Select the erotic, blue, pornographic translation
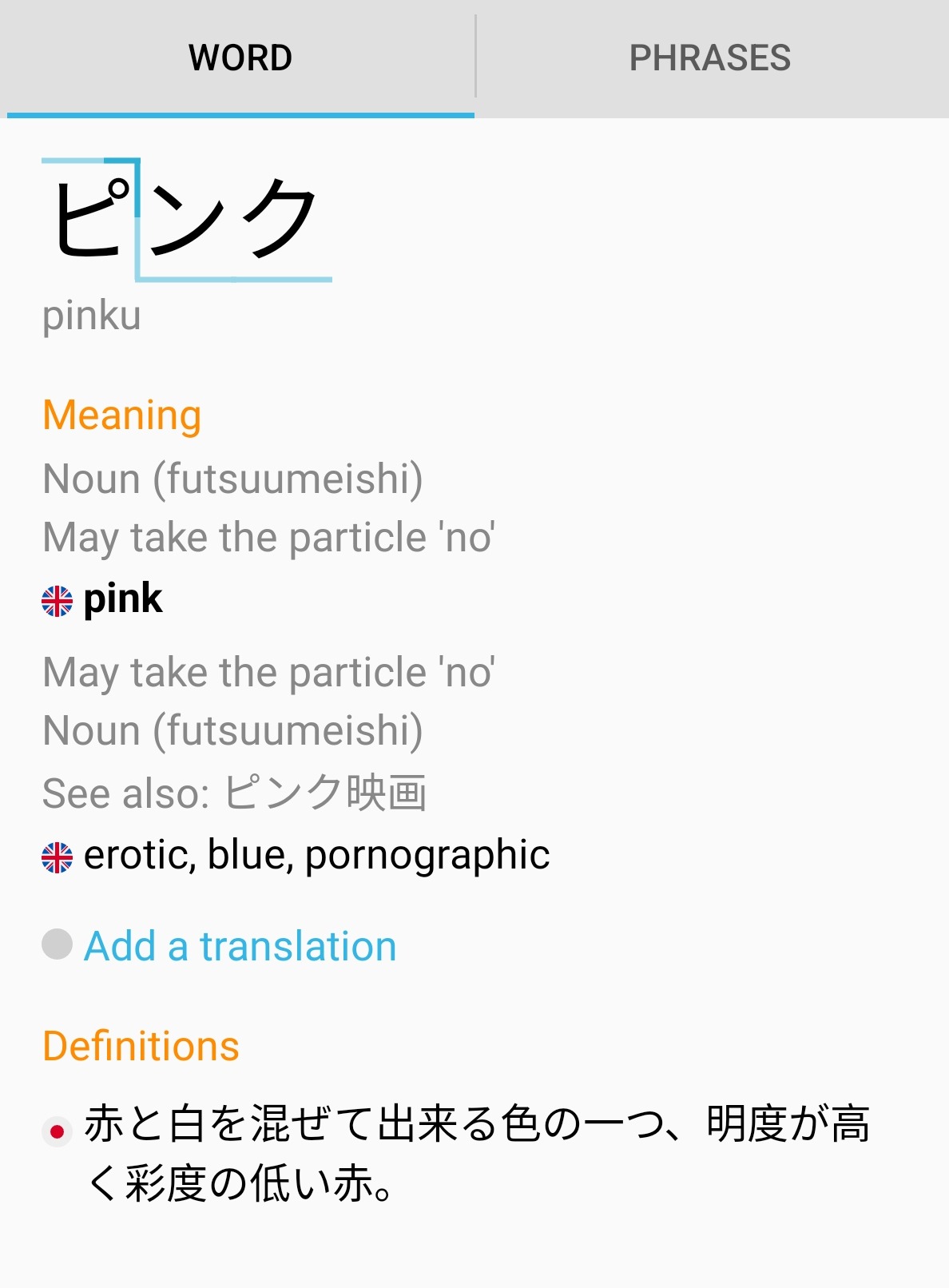This screenshot has height=1288, width=949. pyautogui.click(x=316, y=855)
